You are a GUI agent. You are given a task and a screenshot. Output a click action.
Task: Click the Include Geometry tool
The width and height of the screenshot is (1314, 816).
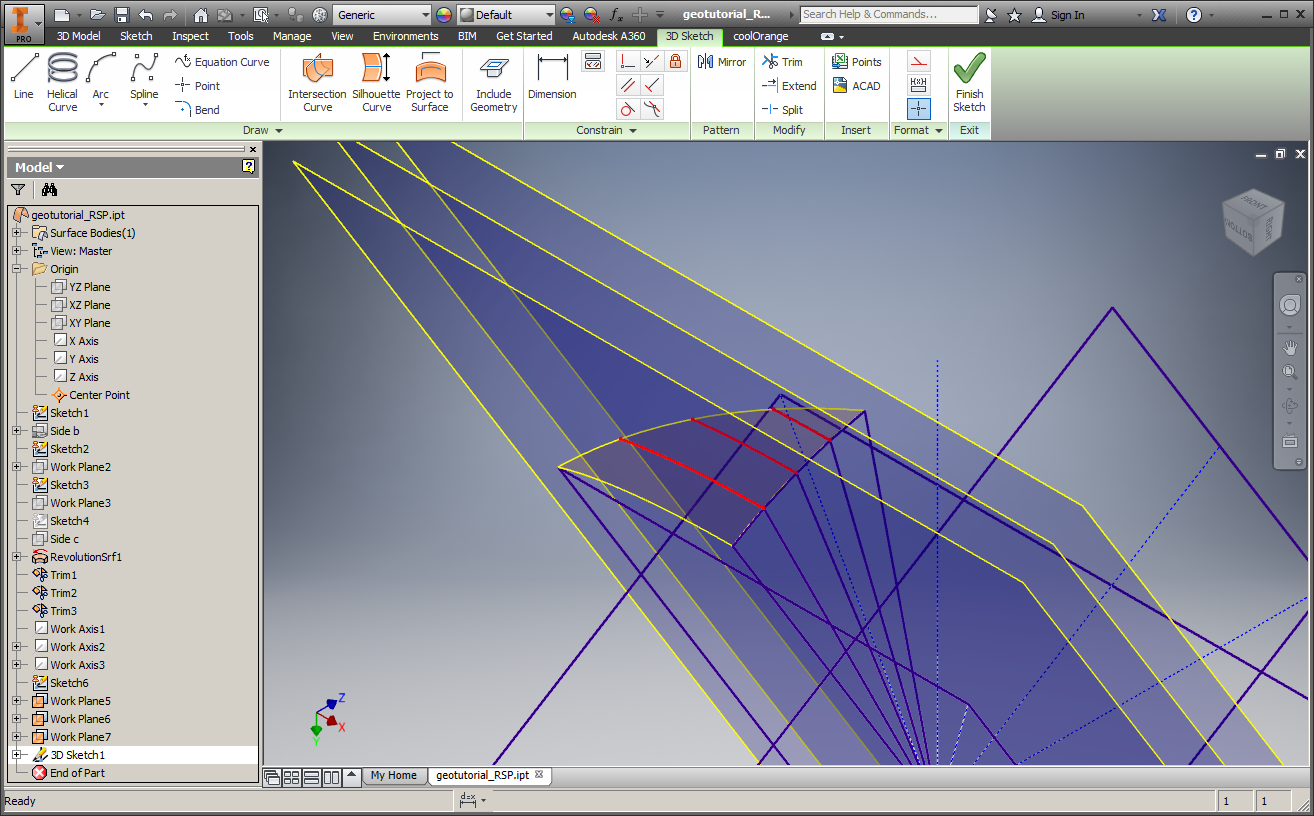(494, 82)
